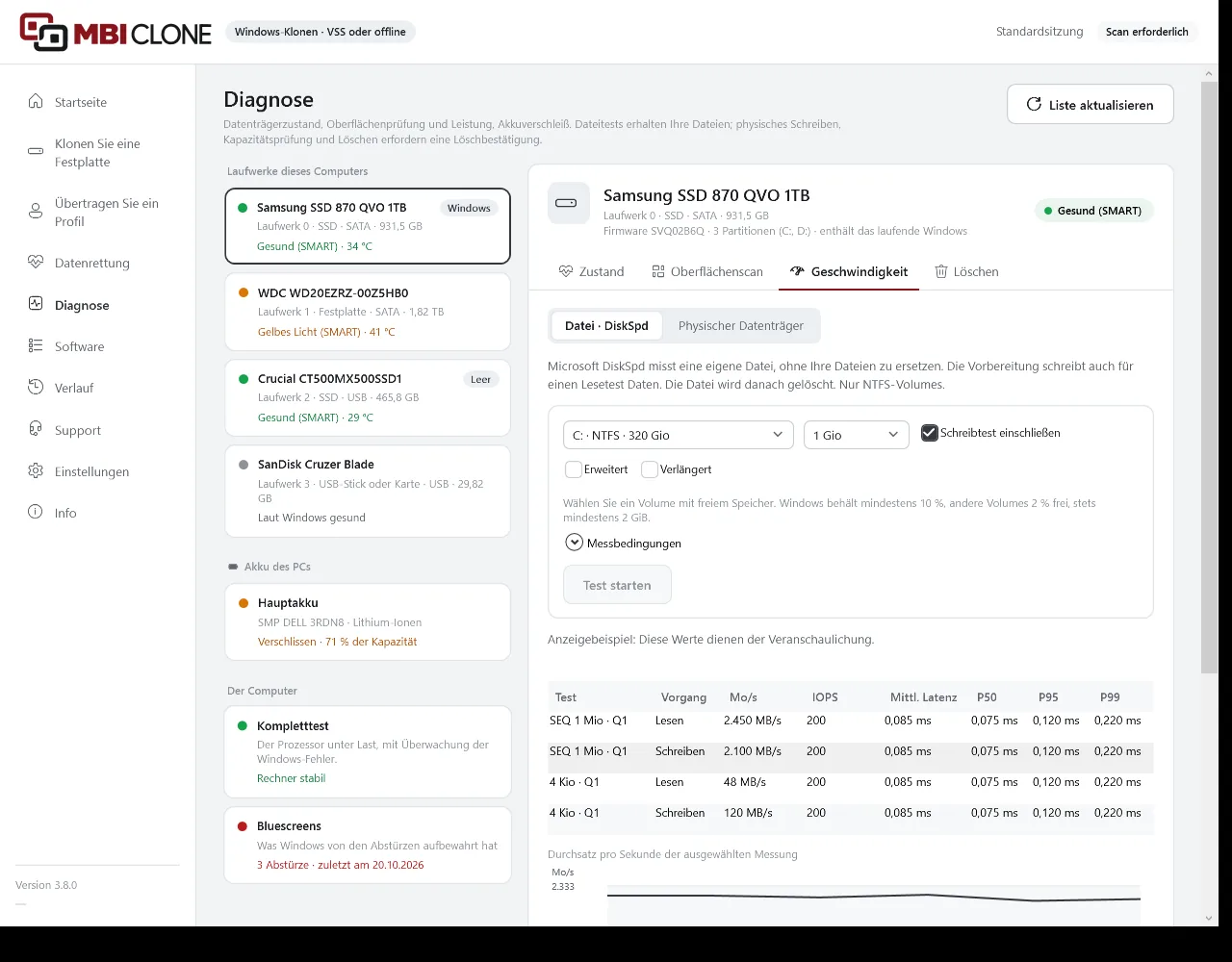The width and height of the screenshot is (1232, 962).
Task: Click the speedometer icon on Geschwindigkeit tab
Action: point(797,271)
